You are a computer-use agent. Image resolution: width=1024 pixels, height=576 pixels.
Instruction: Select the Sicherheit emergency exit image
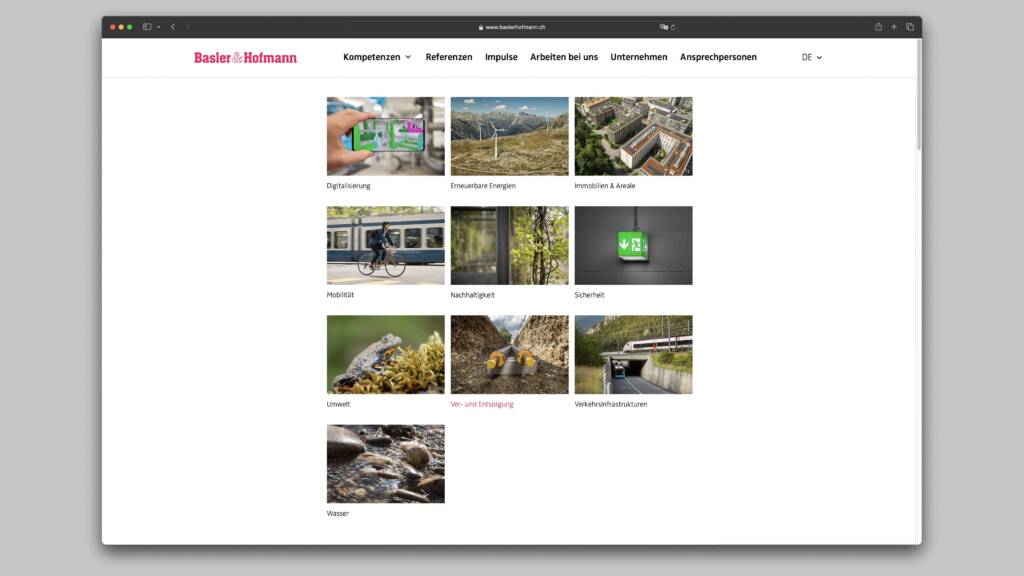pos(633,245)
